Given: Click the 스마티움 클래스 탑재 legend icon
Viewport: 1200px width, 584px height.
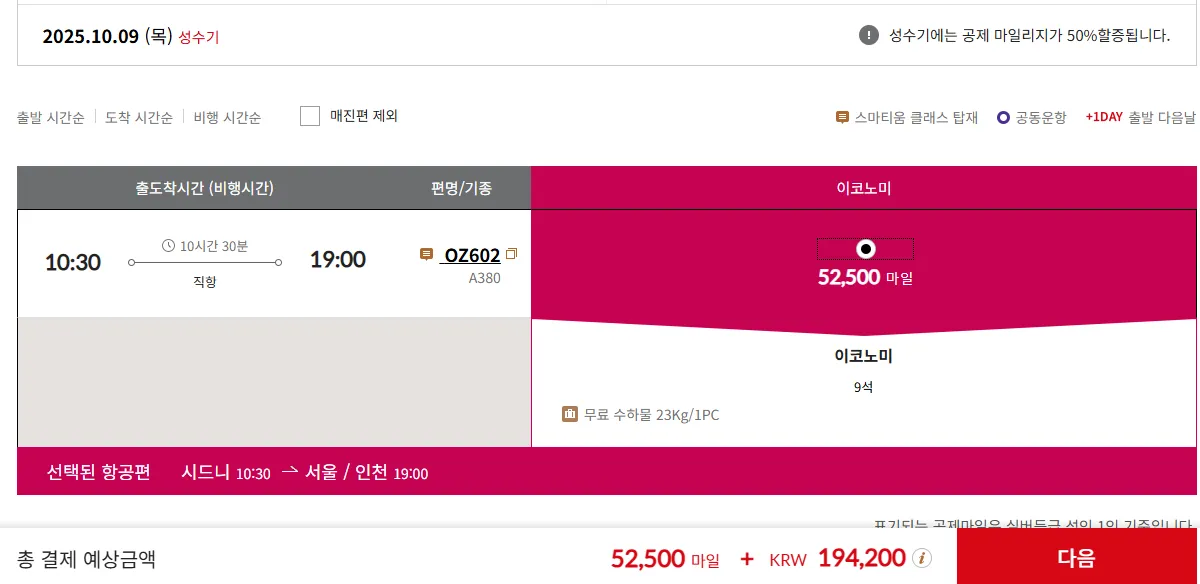Looking at the screenshot, I should coord(842,117).
